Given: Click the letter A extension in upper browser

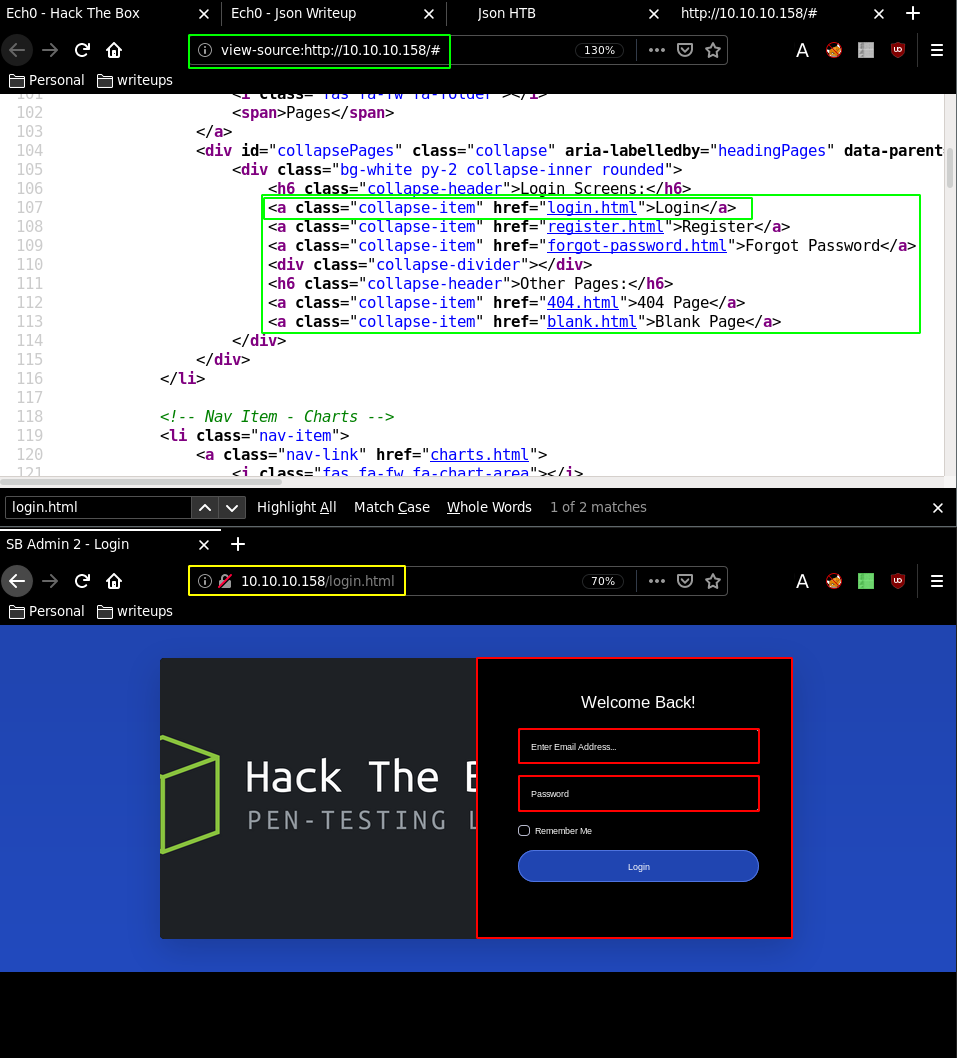Looking at the screenshot, I should pos(802,50).
